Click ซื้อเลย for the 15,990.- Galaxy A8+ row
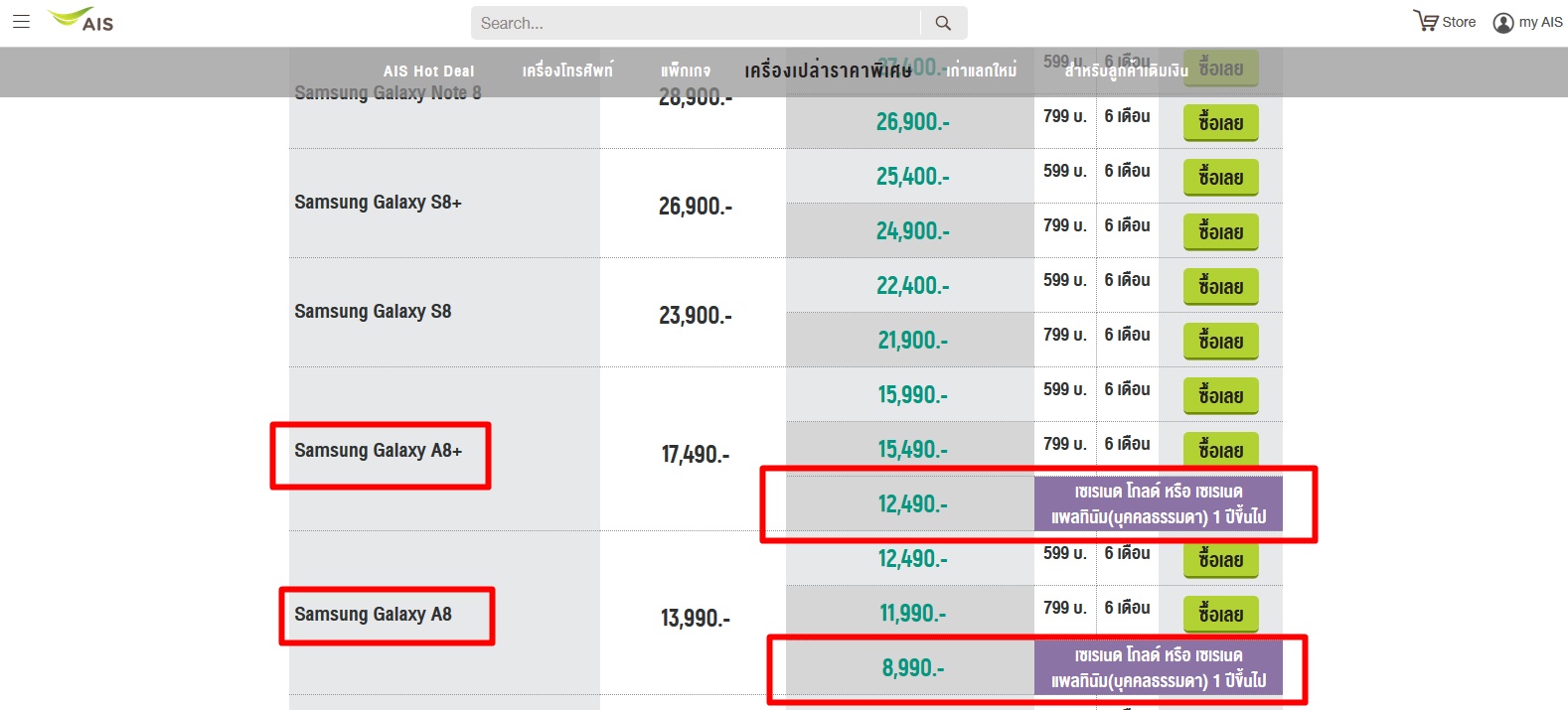 pyautogui.click(x=1220, y=396)
